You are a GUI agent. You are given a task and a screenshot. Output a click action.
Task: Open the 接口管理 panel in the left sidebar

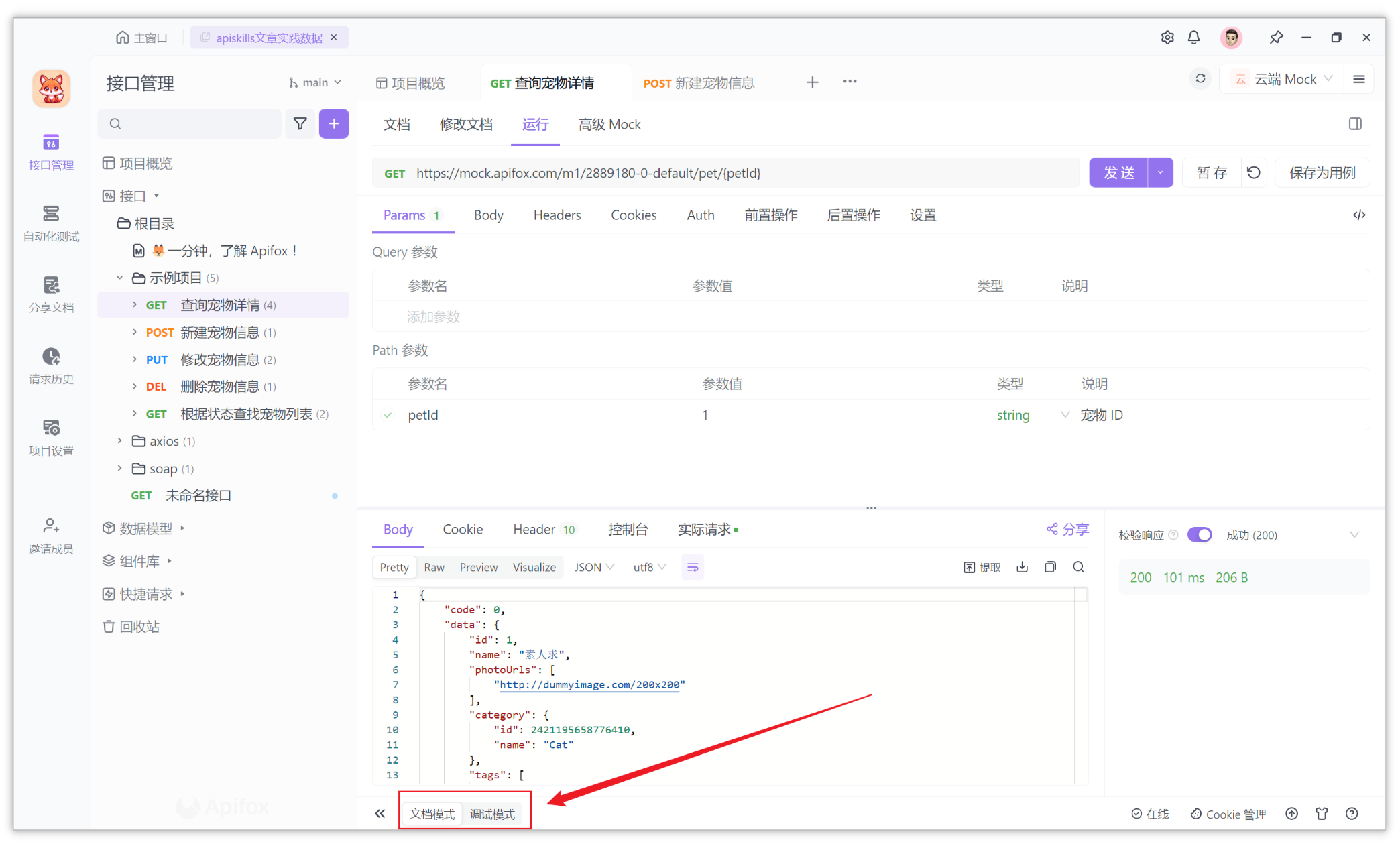tap(51, 152)
